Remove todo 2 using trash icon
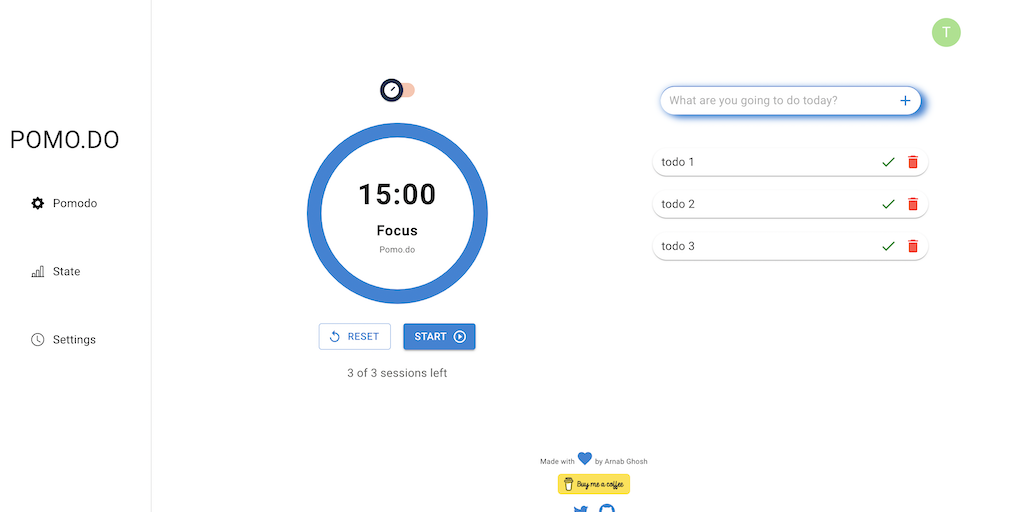 click(912, 204)
